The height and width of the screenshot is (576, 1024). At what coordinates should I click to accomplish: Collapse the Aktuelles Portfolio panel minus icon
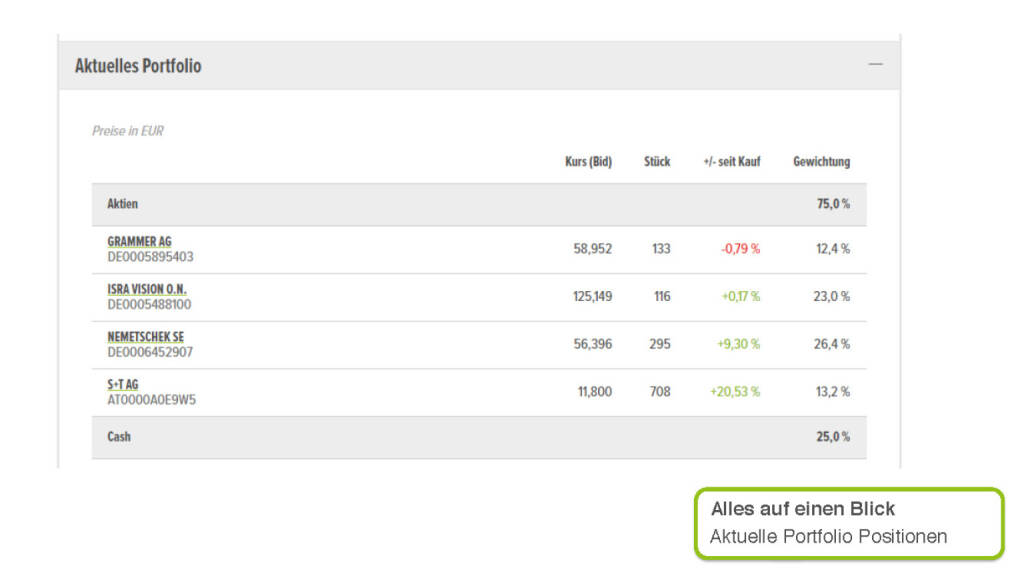pyautogui.click(x=875, y=65)
